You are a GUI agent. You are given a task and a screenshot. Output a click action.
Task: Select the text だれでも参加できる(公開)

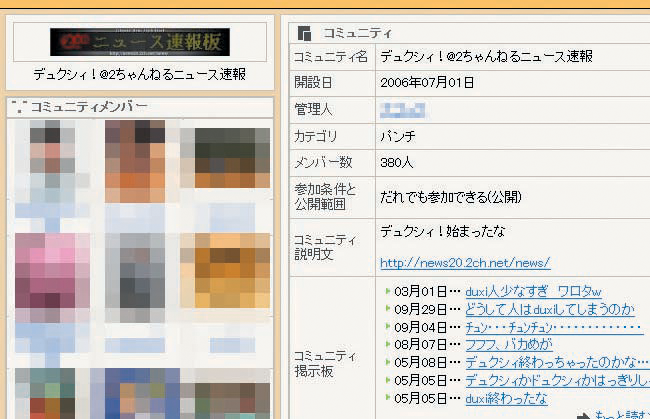tap(451, 197)
